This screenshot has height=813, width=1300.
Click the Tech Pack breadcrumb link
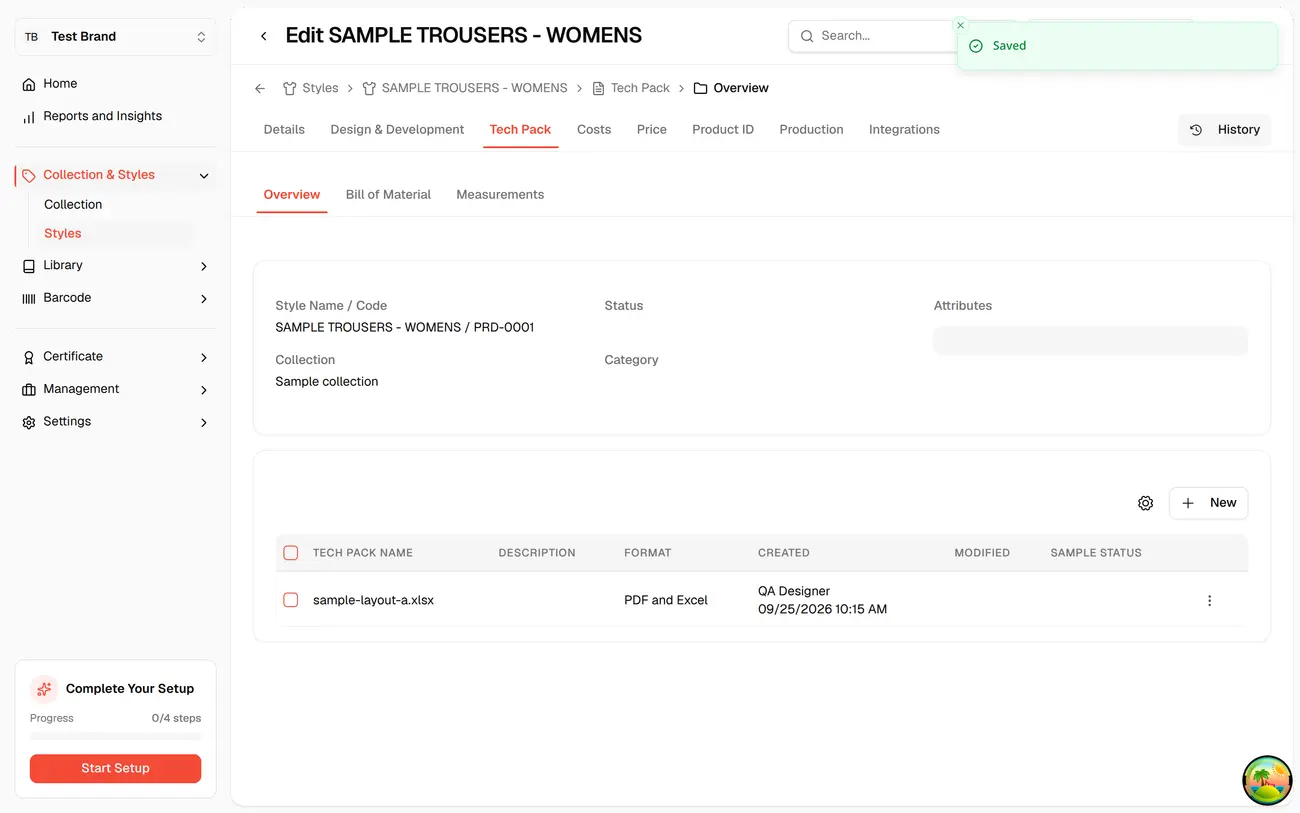(631, 88)
